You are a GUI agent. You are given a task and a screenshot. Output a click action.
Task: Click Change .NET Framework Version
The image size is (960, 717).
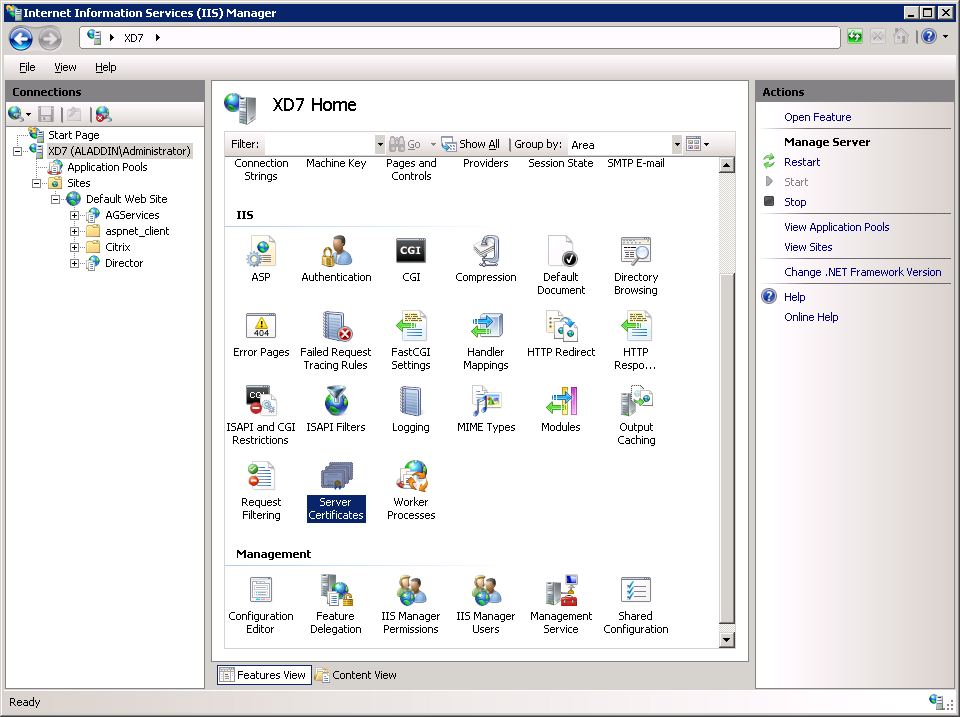(863, 272)
